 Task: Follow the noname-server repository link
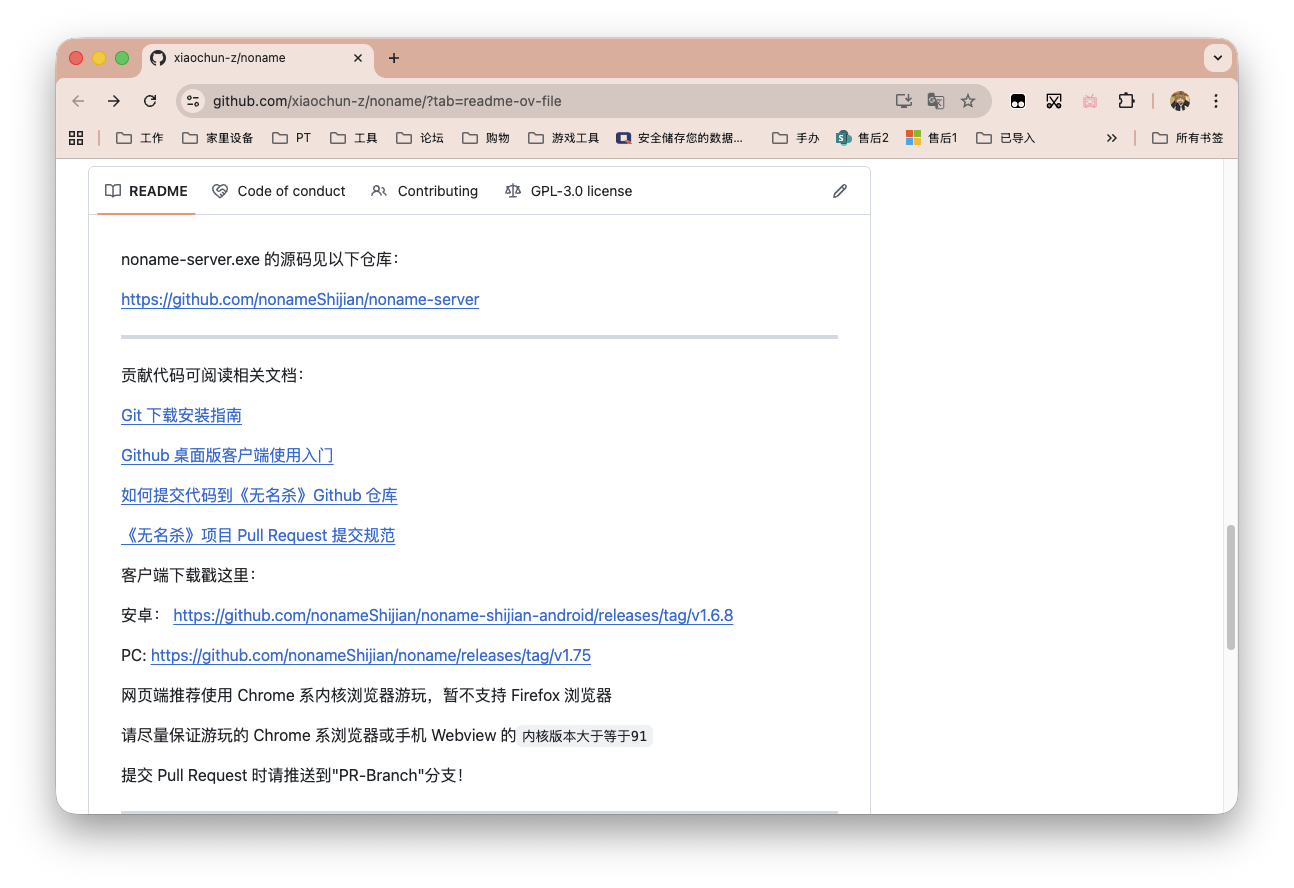pos(300,299)
